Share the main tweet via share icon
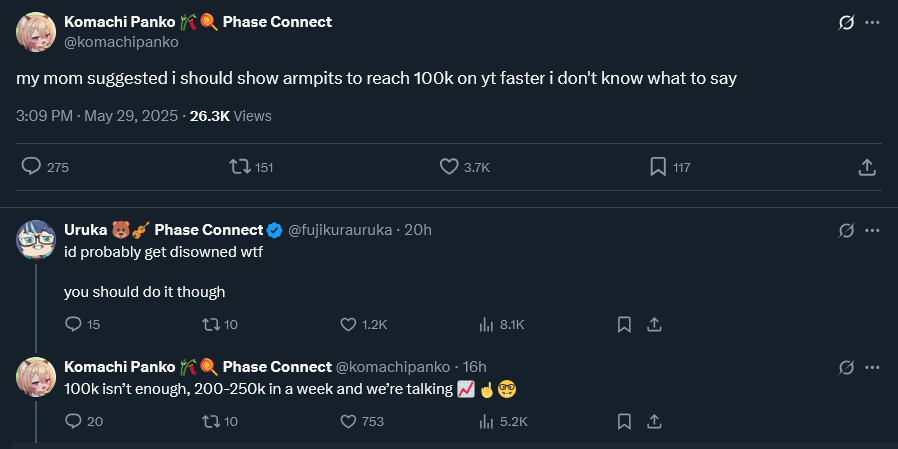The image size is (898, 449). point(867,167)
